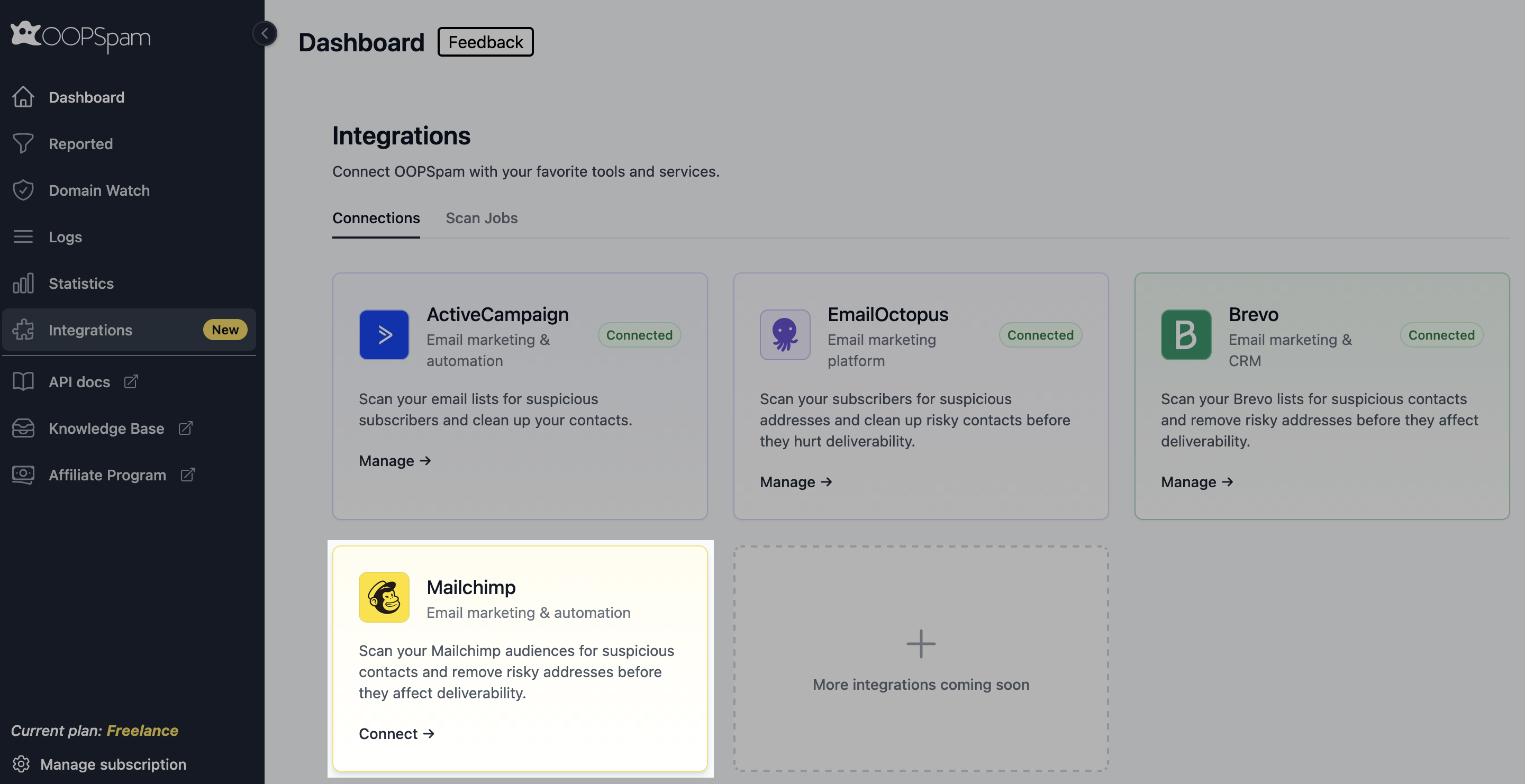Click 'More integrations coming soon' text
Image resolution: width=1525 pixels, height=784 pixels.
921,684
